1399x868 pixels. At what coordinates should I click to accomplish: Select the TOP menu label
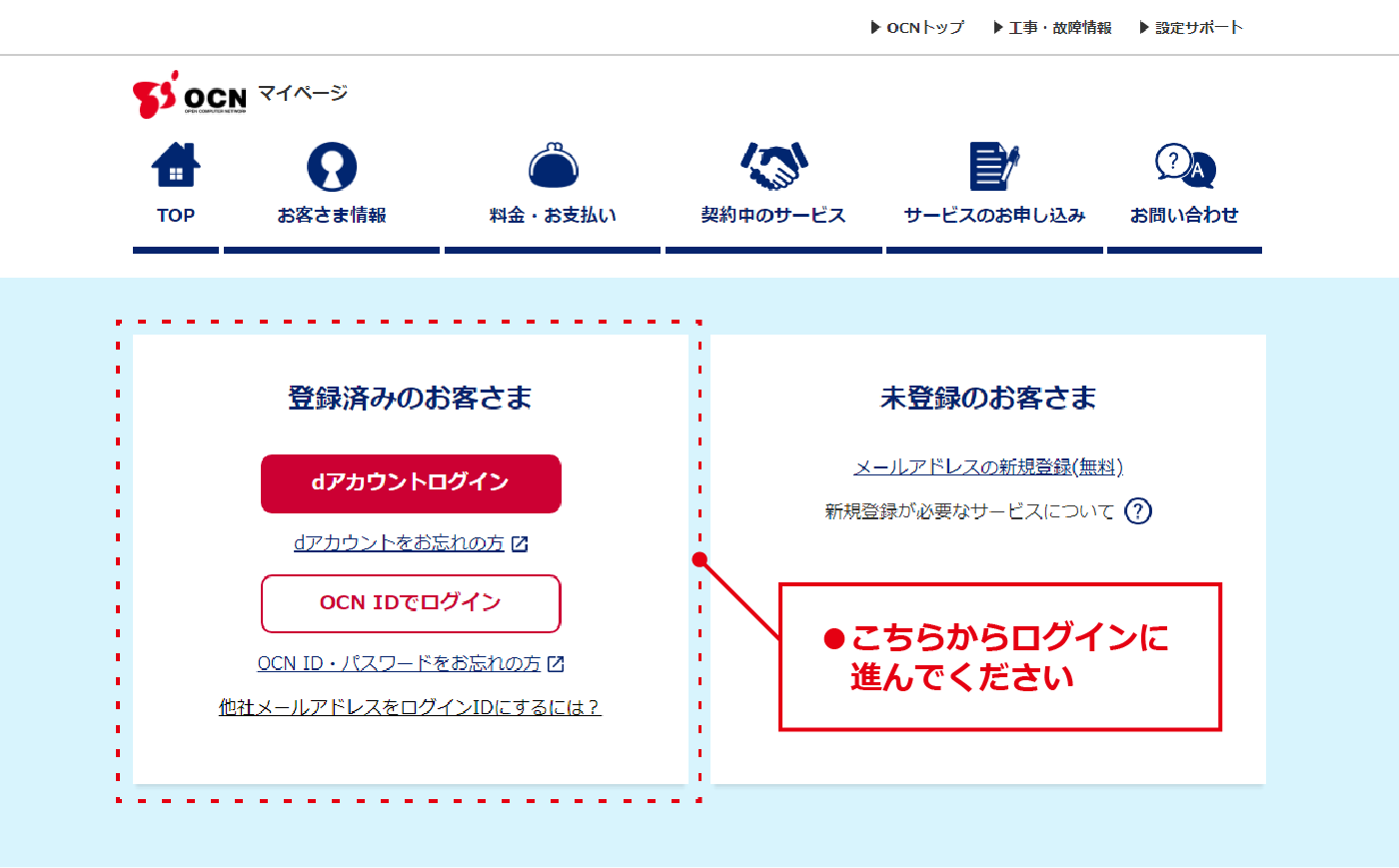pyautogui.click(x=176, y=215)
